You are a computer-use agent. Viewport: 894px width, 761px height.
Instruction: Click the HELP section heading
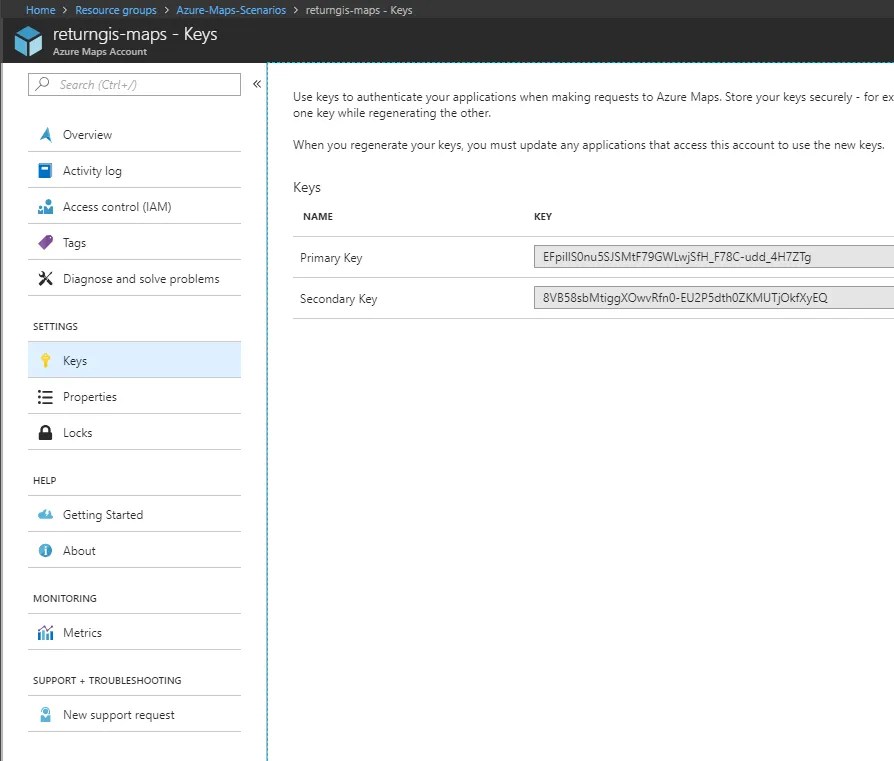tap(44, 481)
